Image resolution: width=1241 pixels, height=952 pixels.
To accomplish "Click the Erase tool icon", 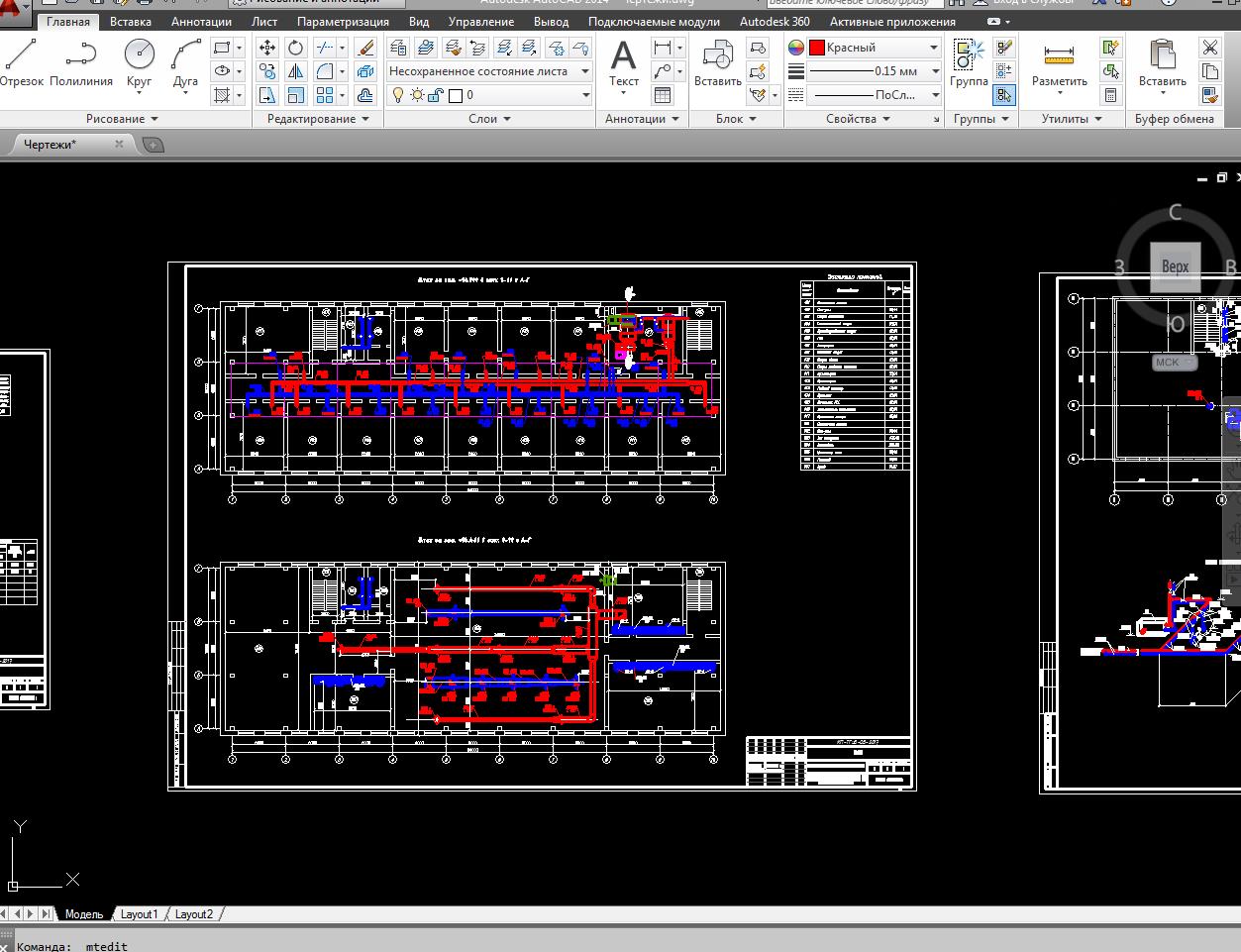I will [365, 48].
